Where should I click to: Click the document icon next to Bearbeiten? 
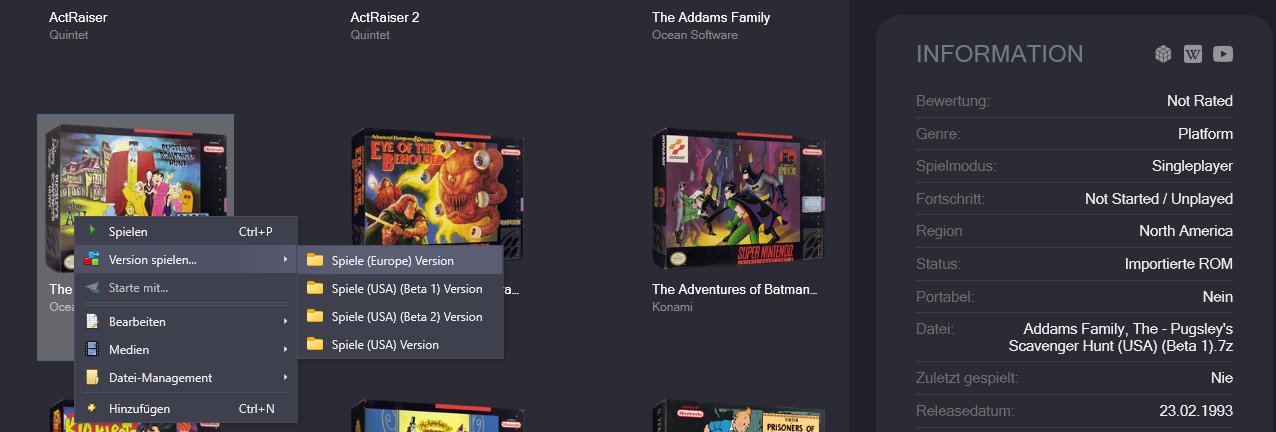pyautogui.click(x=92, y=322)
